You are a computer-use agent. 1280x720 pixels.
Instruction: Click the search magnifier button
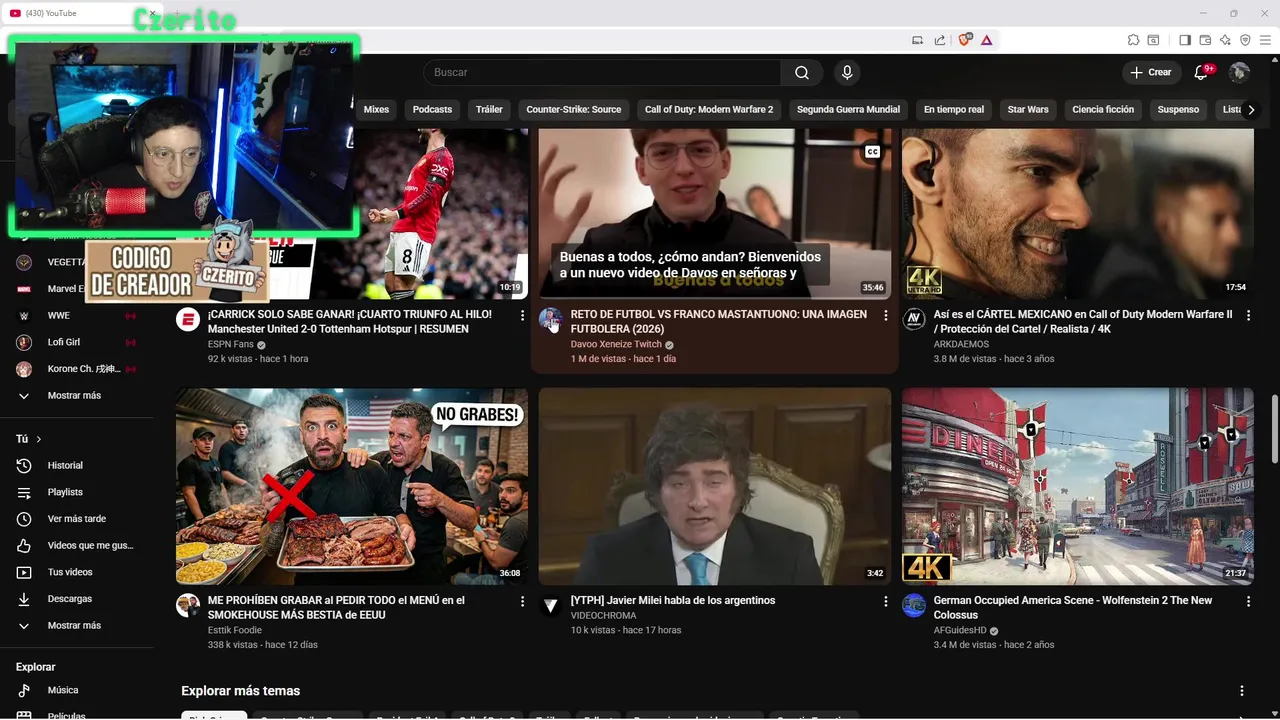802,72
